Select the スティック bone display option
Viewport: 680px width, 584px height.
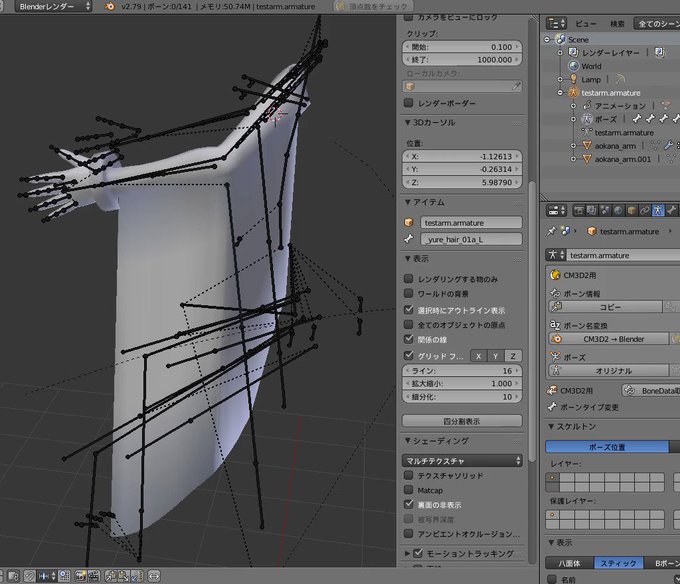coord(618,563)
